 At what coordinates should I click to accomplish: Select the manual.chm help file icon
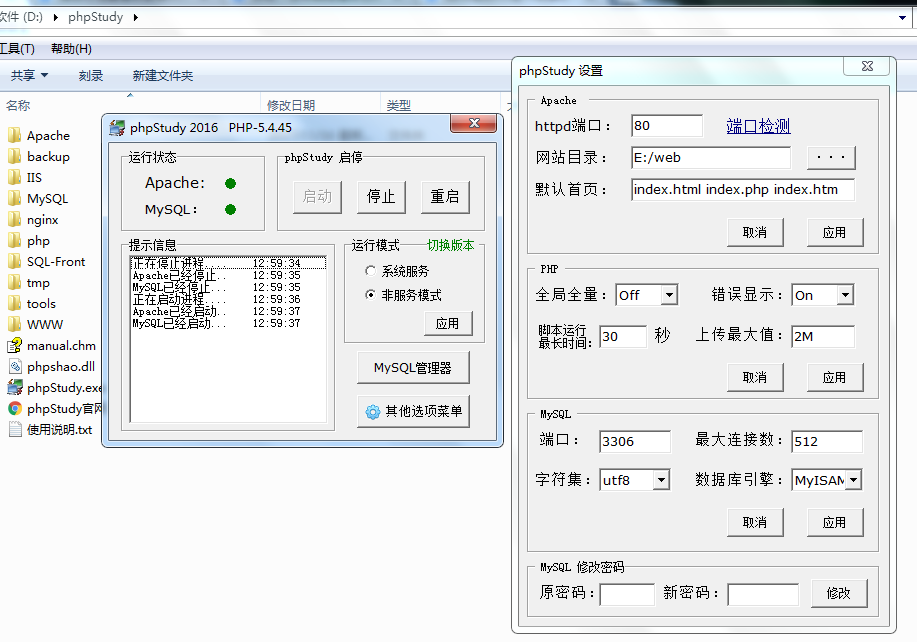pyautogui.click(x=15, y=346)
